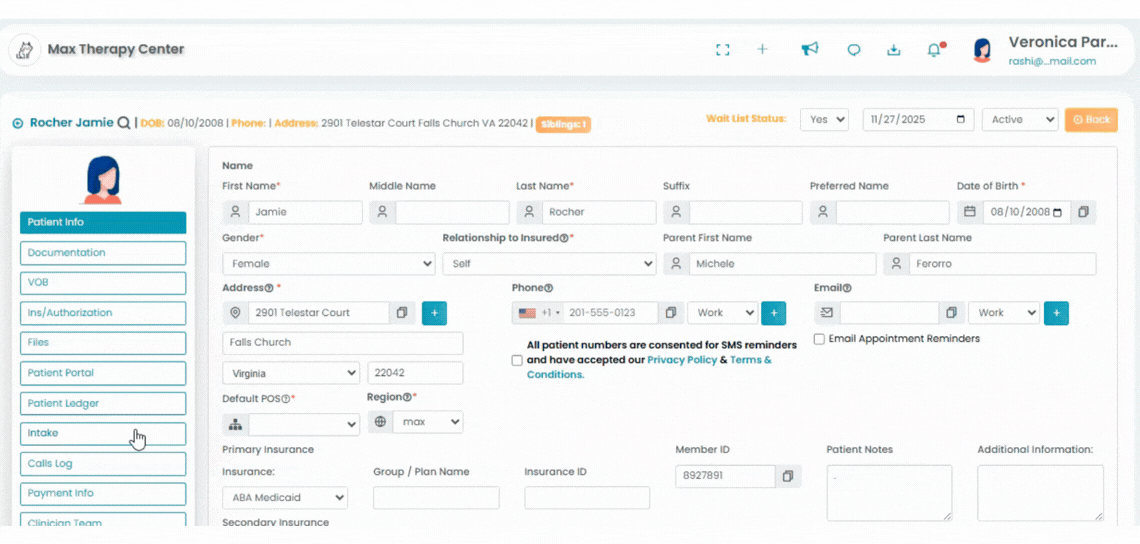
Task: Click help icon next to Default POS
Action: click(x=286, y=399)
